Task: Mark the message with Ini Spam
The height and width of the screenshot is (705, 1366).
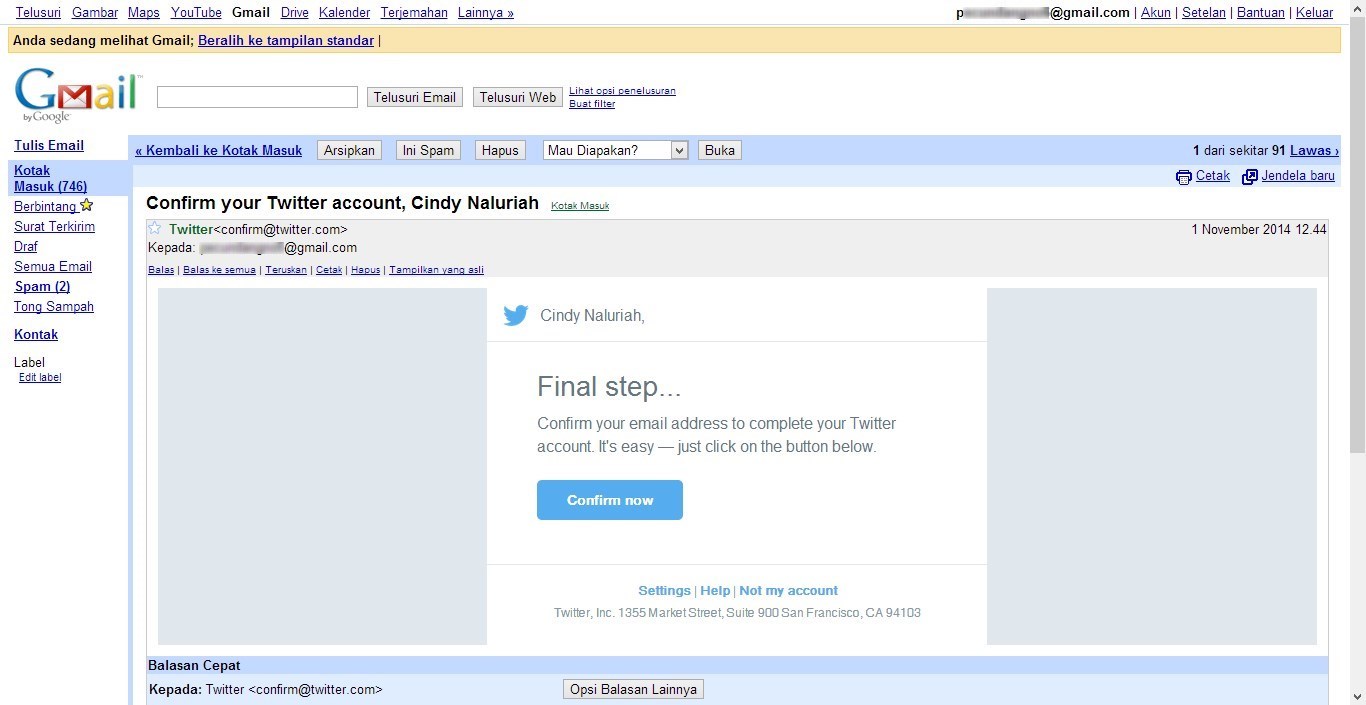Action: [427, 150]
